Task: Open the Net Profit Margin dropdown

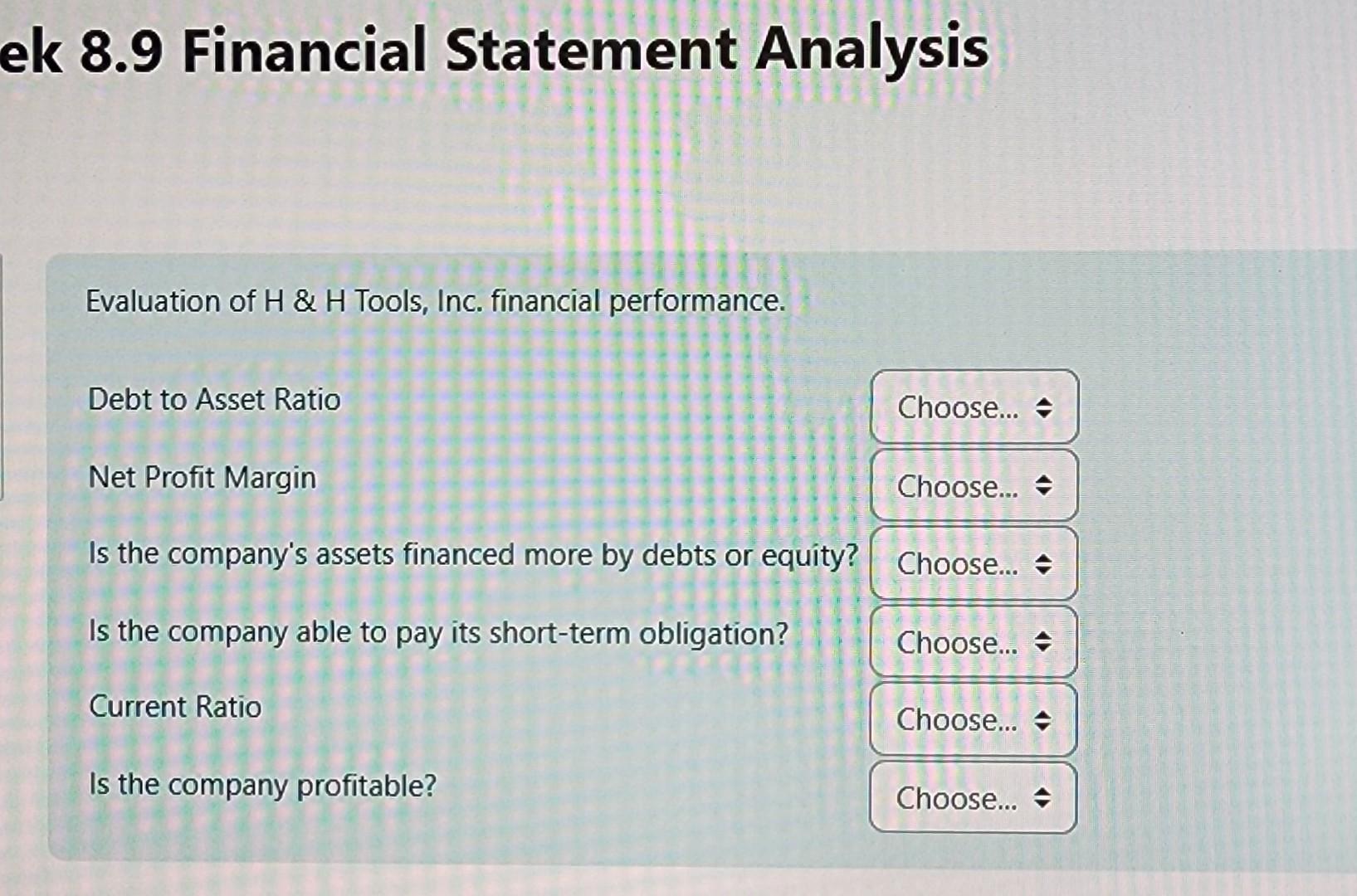Action: (x=974, y=485)
